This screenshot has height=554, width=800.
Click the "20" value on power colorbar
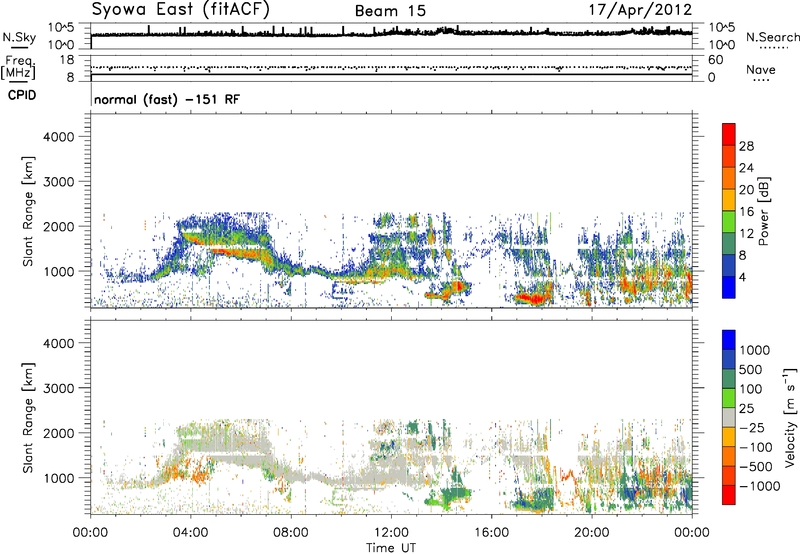tap(746, 190)
